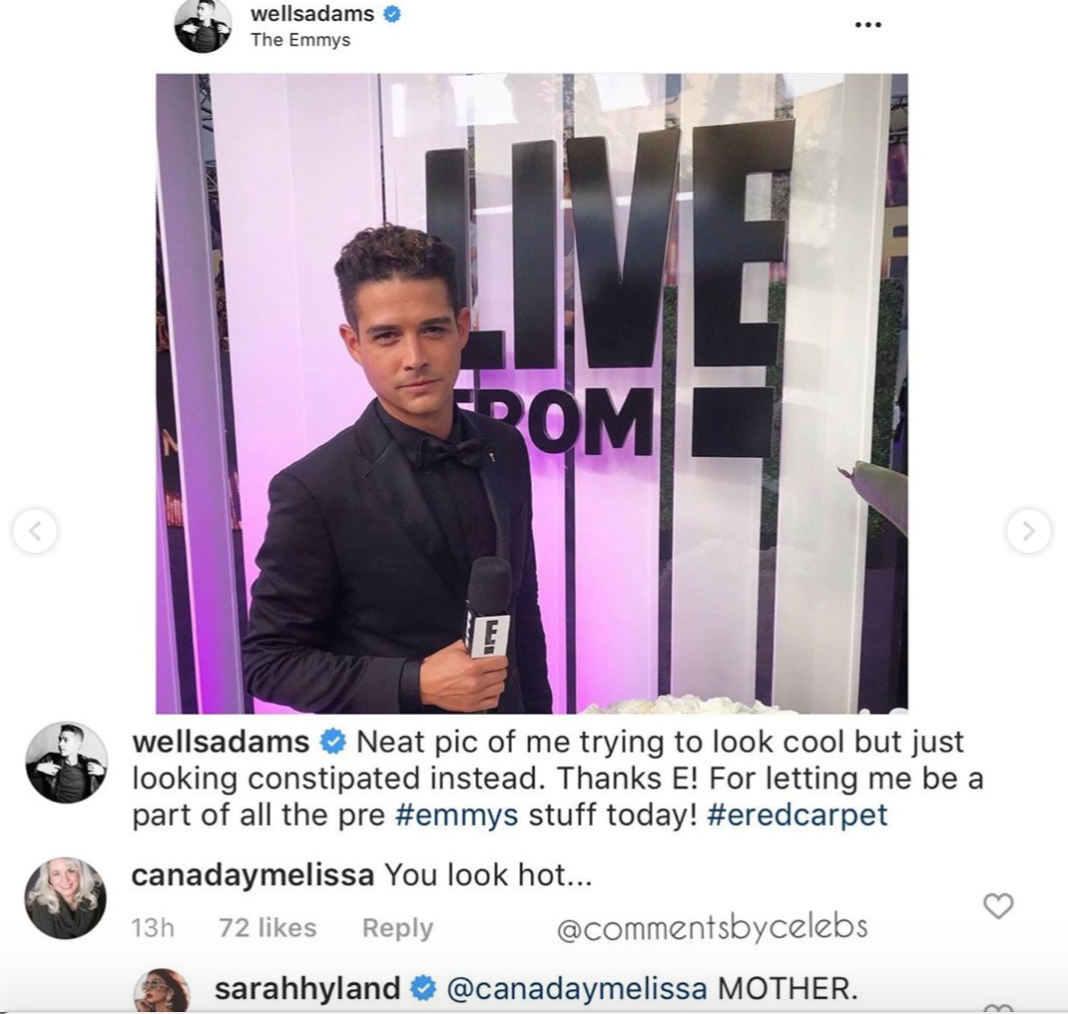Click the posted photo of red carpet host
This screenshot has height=1014, width=1068.
(531, 394)
